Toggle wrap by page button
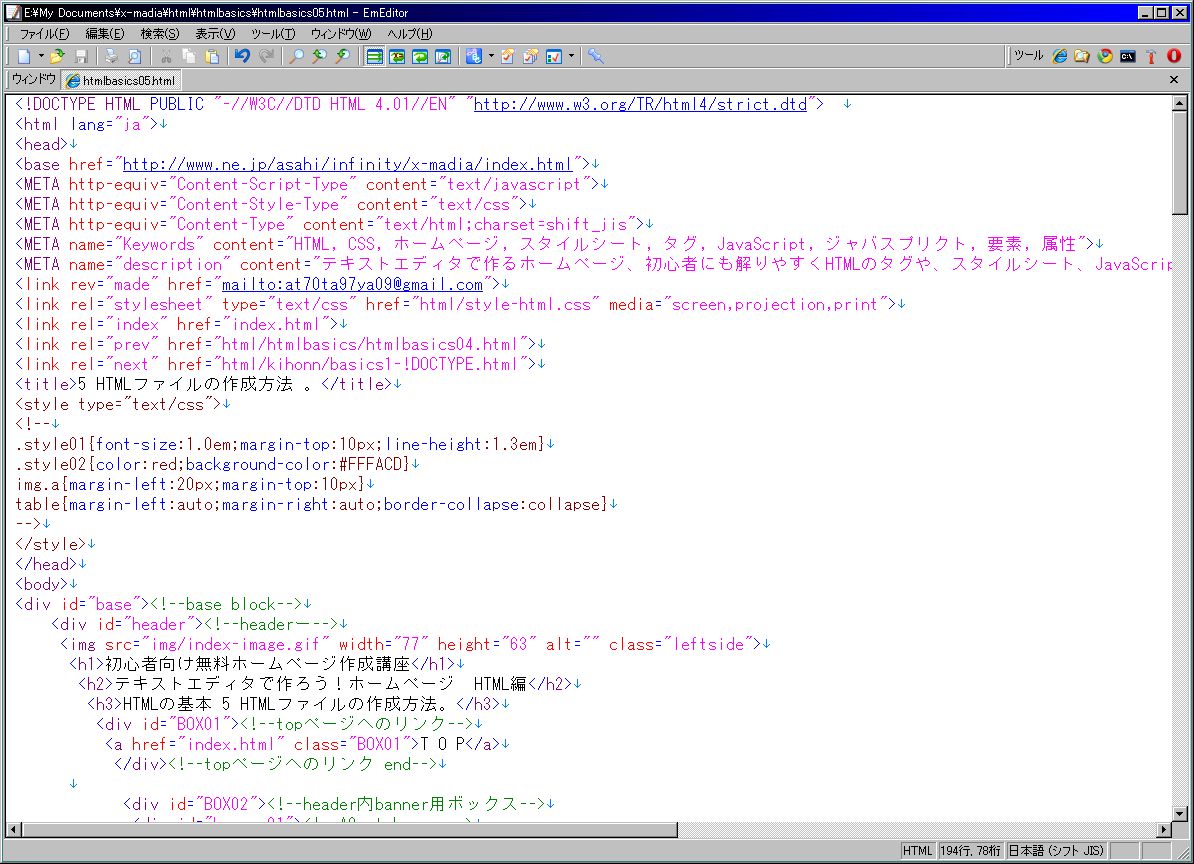The image size is (1194, 864). [442, 56]
